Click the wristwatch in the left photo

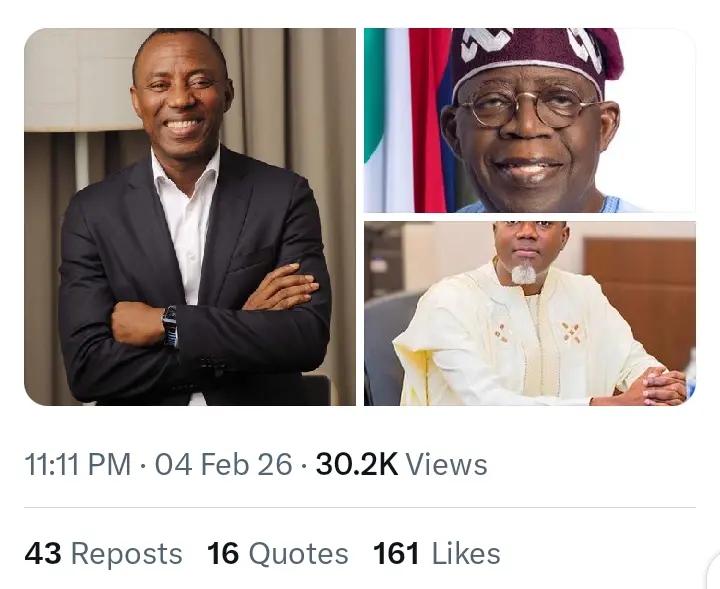click(x=170, y=327)
